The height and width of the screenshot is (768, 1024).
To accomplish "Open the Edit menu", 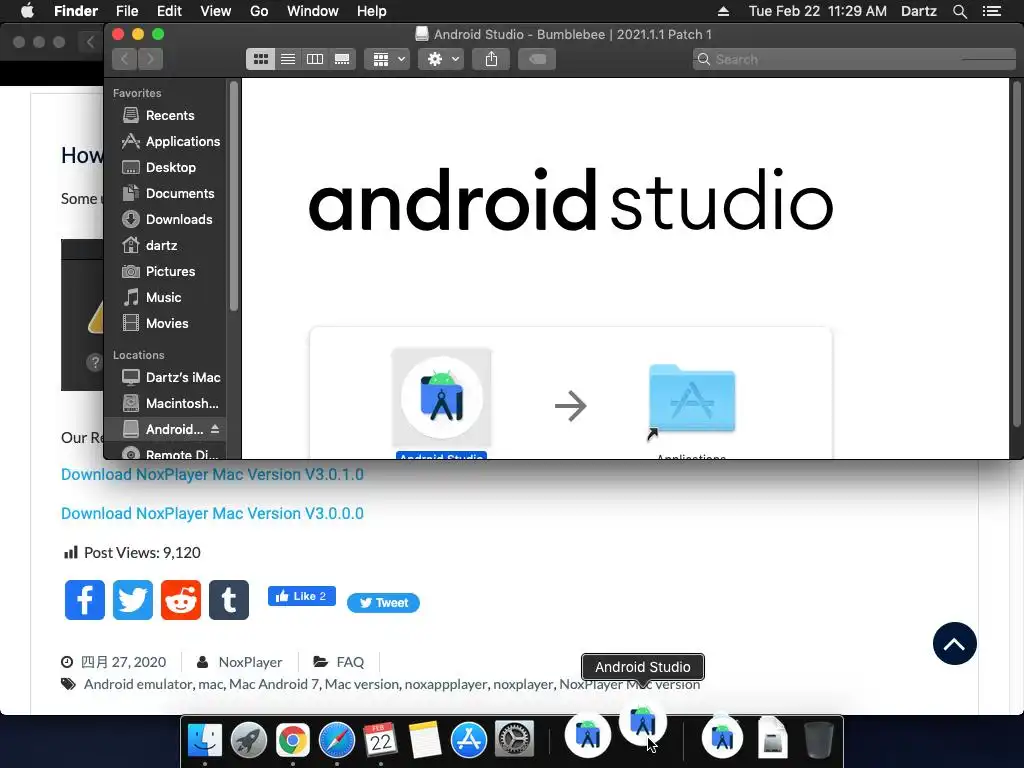I will (169, 11).
